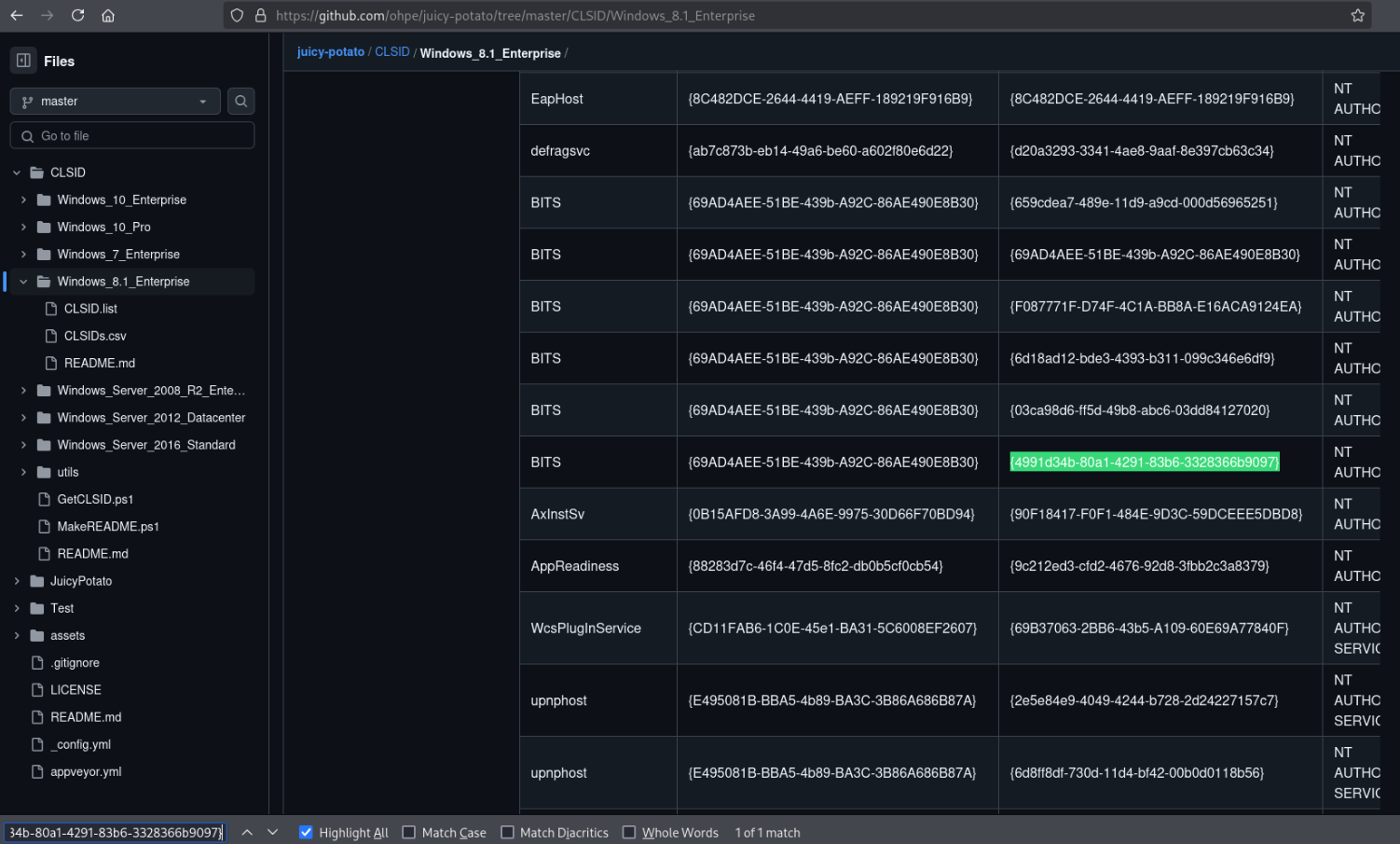Expand the Windows_7_Enterprise folder
Viewport: 1400px width, 844px height.
pyautogui.click(x=23, y=254)
